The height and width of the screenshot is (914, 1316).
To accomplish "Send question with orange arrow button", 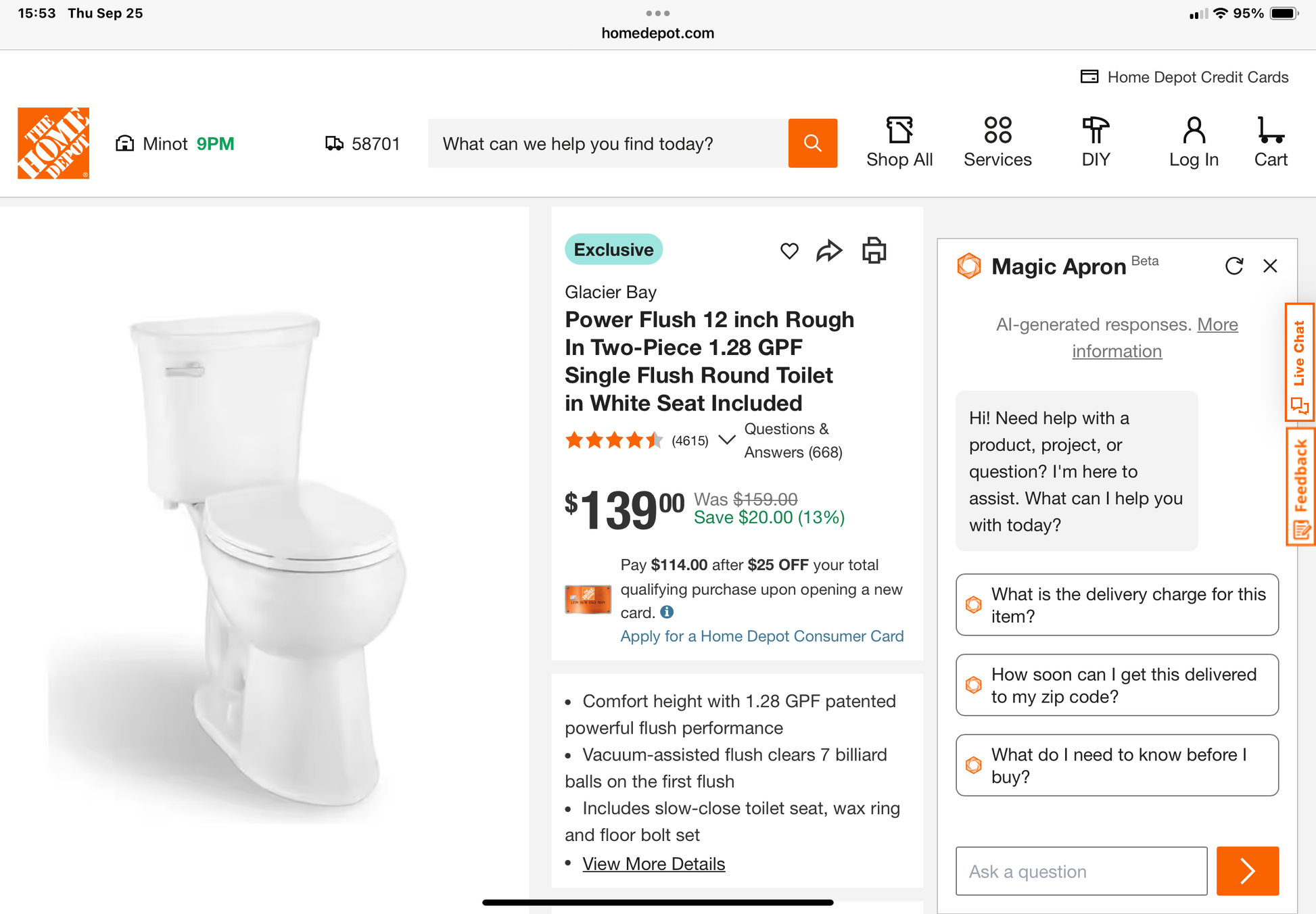I will 1247,871.
